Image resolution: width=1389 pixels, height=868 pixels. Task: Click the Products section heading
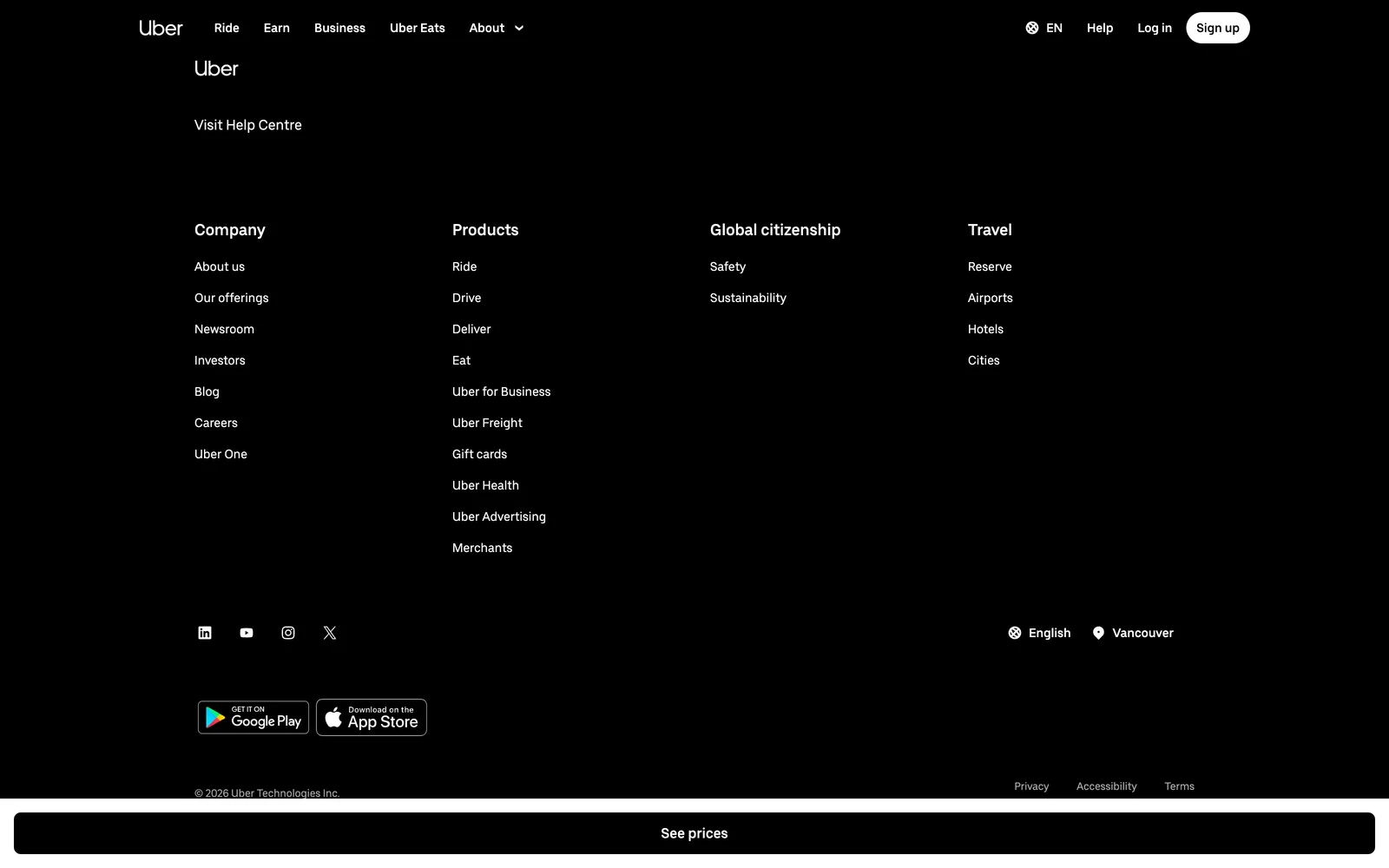485,230
